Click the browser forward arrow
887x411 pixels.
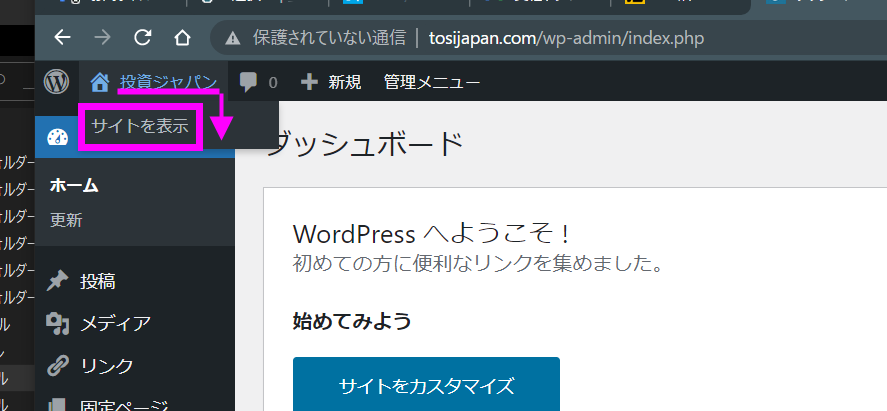pos(102,38)
